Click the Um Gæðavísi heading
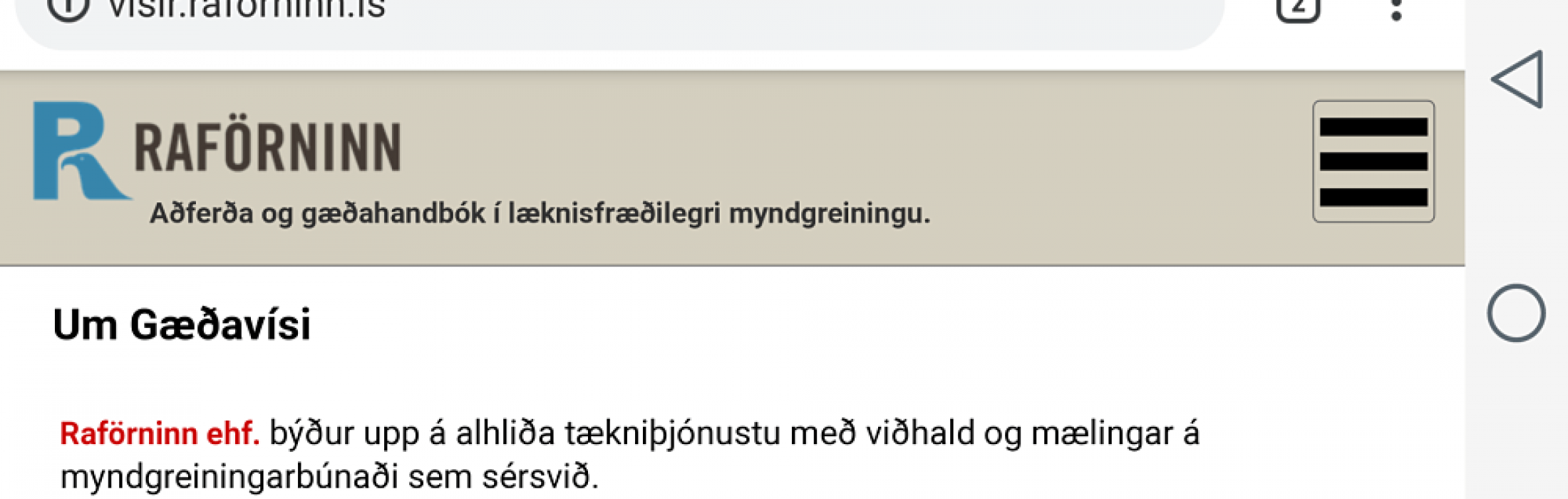The width and height of the screenshot is (1568, 499). pyautogui.click(x=182, y=325)
